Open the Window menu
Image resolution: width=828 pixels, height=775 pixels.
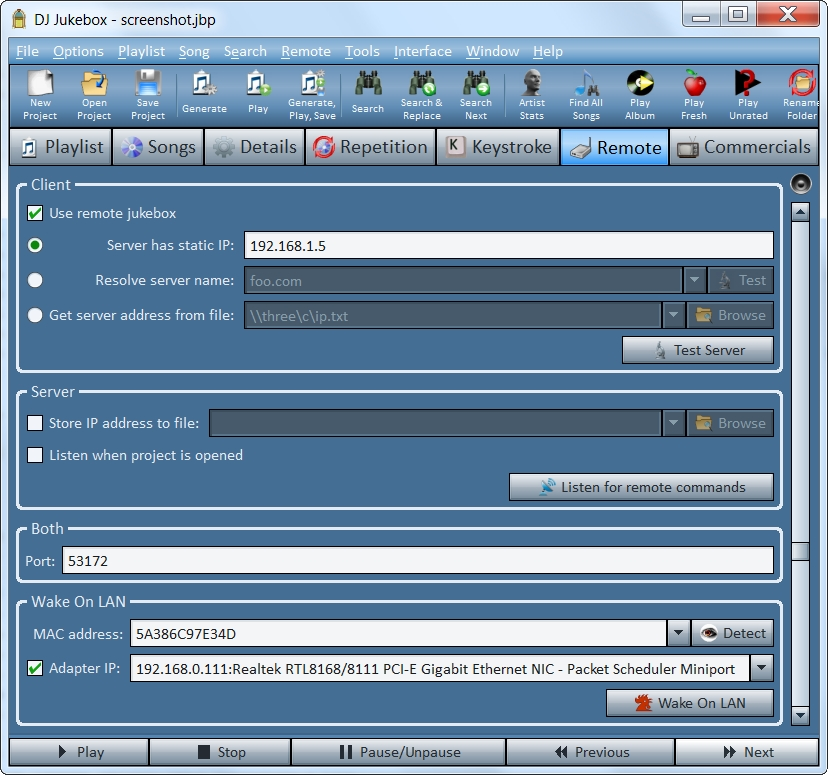point(492,51)
